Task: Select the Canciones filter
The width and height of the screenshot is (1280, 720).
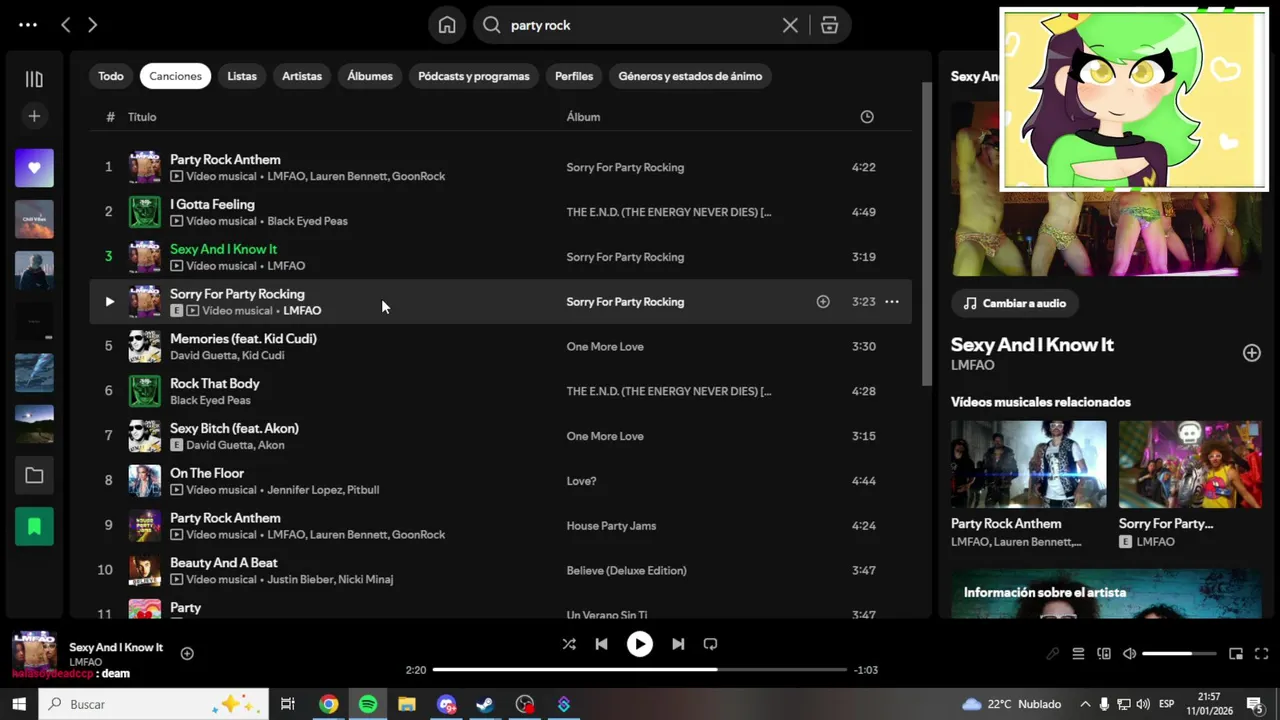Action: pos(175,76)
